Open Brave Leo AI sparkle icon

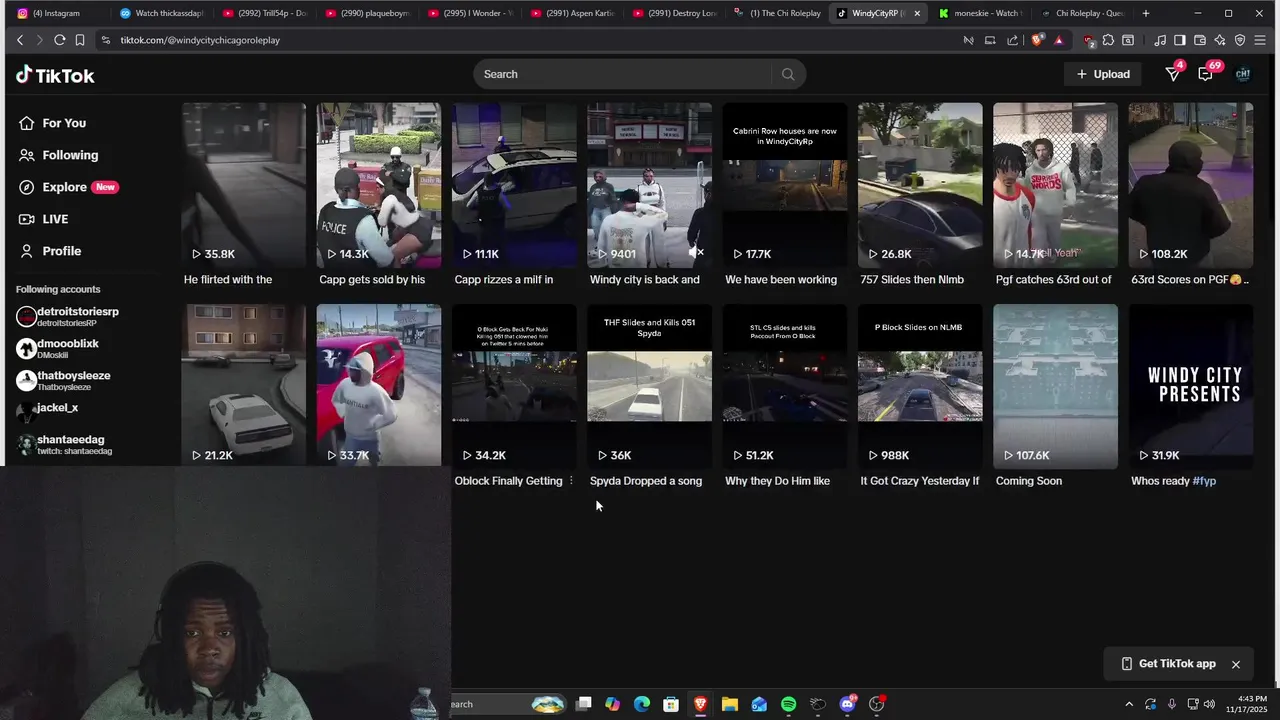[1220, 40]
